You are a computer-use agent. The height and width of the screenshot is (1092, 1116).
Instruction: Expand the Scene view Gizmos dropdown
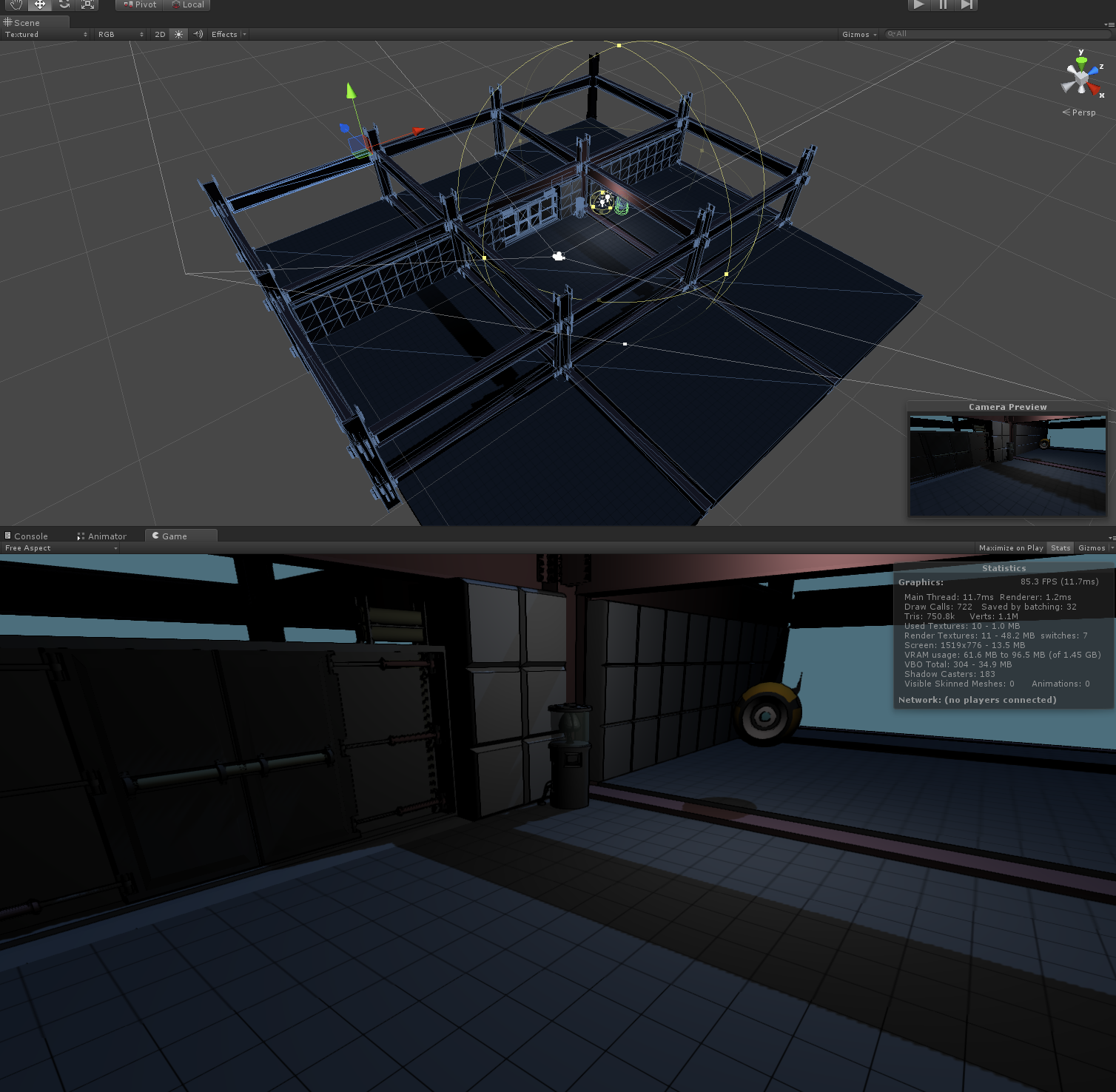coord(858,35)
